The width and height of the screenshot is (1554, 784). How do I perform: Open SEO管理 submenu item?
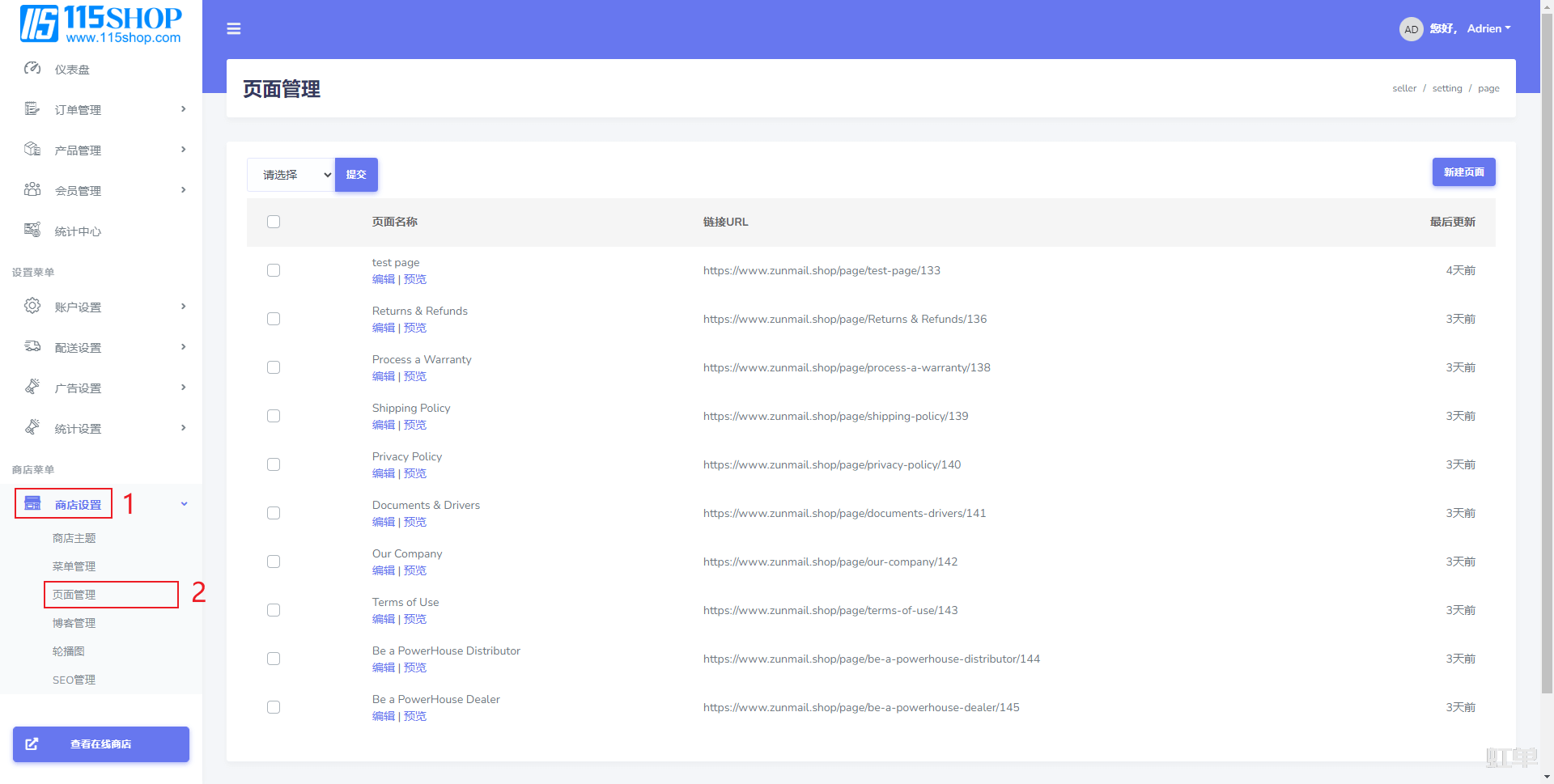(x=74, y=680)
